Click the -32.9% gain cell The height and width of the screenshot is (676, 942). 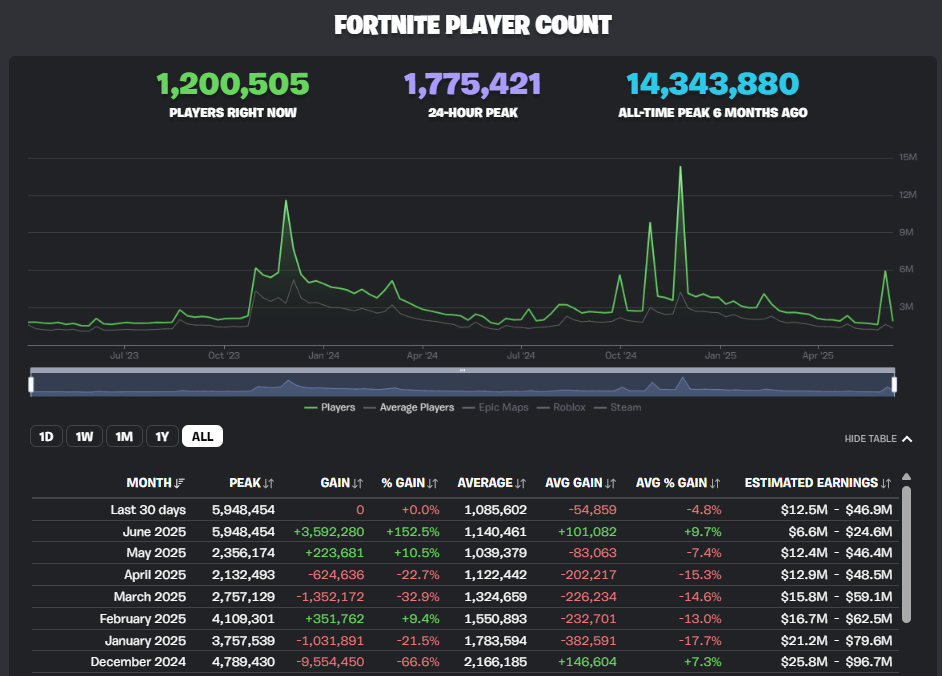(x=418, y=597)
